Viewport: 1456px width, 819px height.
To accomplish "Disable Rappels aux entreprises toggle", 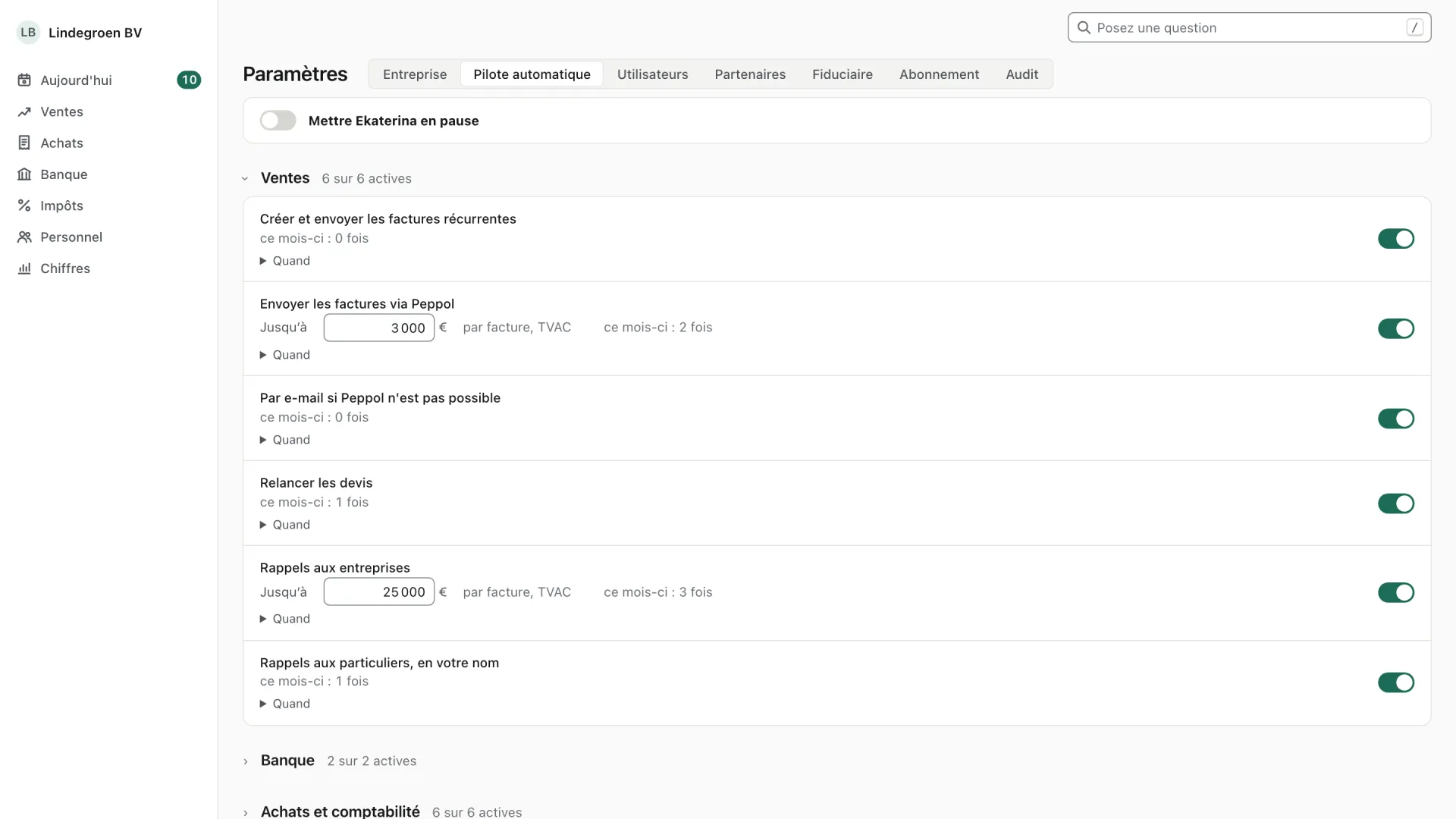I will [1396, 592].
